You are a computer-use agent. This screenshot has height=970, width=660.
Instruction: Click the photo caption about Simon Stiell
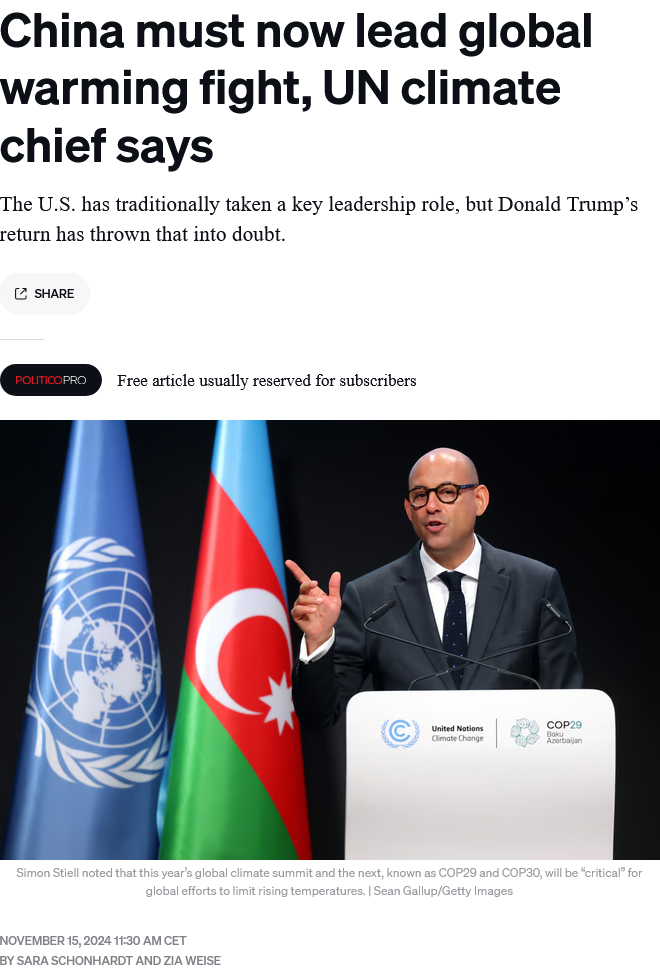[329, 882]
